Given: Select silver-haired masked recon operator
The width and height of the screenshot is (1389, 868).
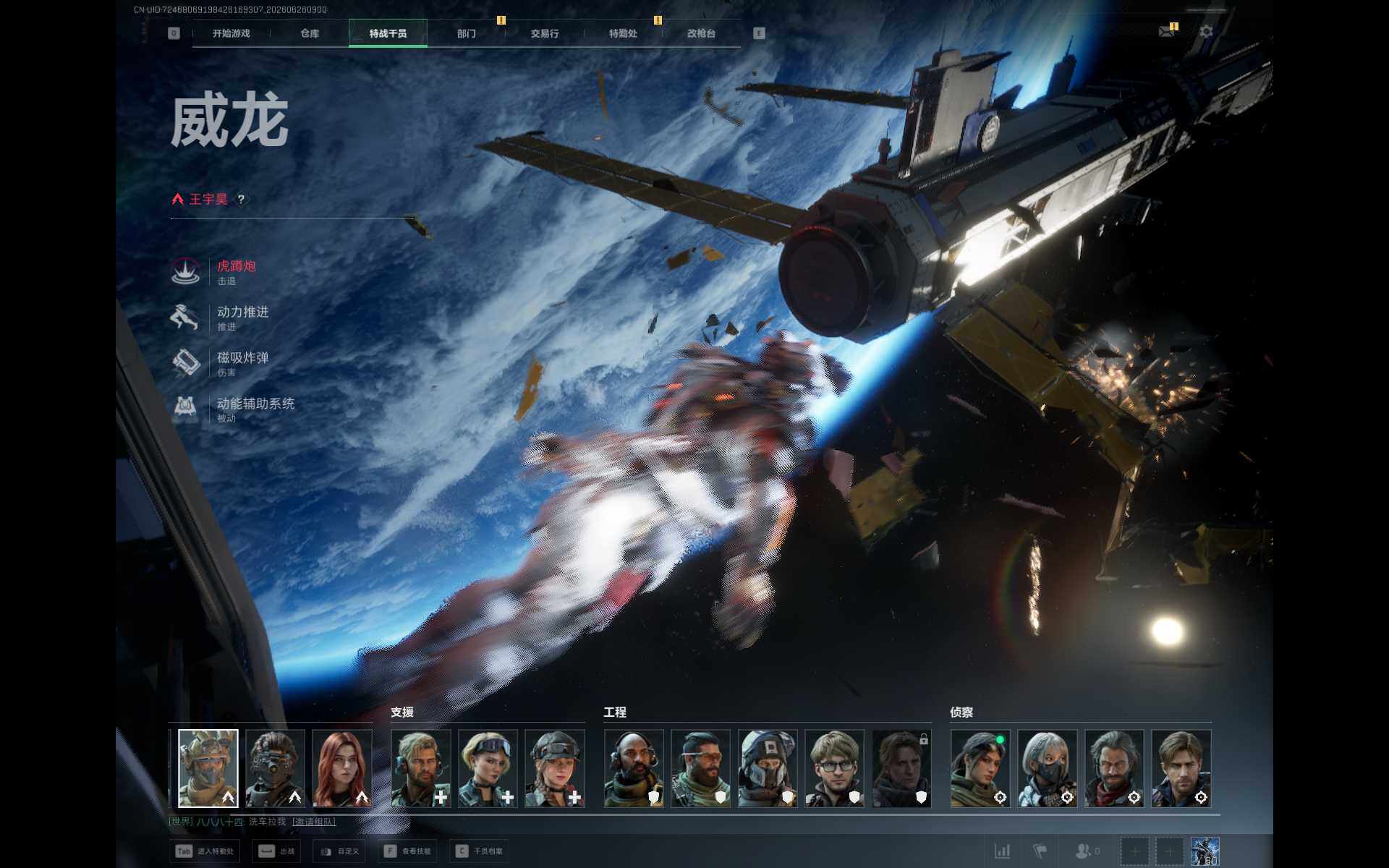Looking at the screenshot, I should coord(1048,768).
